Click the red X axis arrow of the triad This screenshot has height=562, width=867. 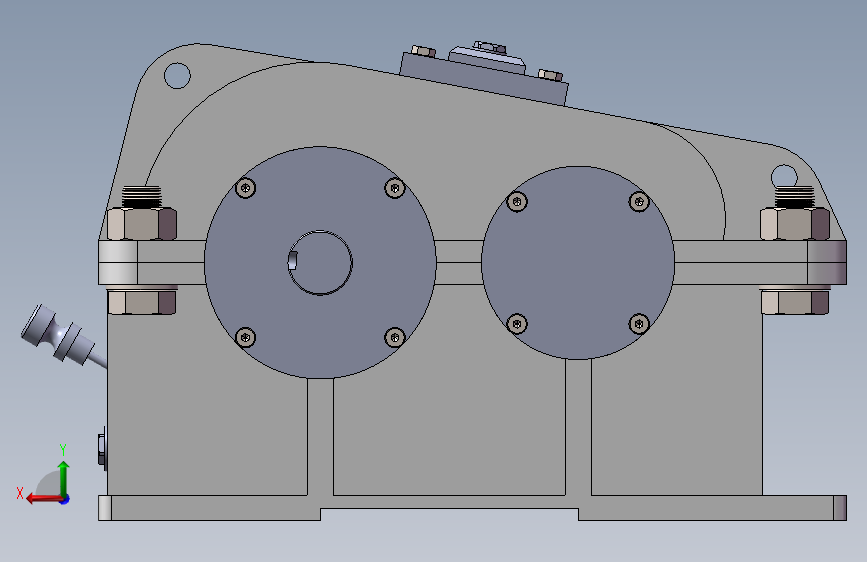(x=44, y=499)
